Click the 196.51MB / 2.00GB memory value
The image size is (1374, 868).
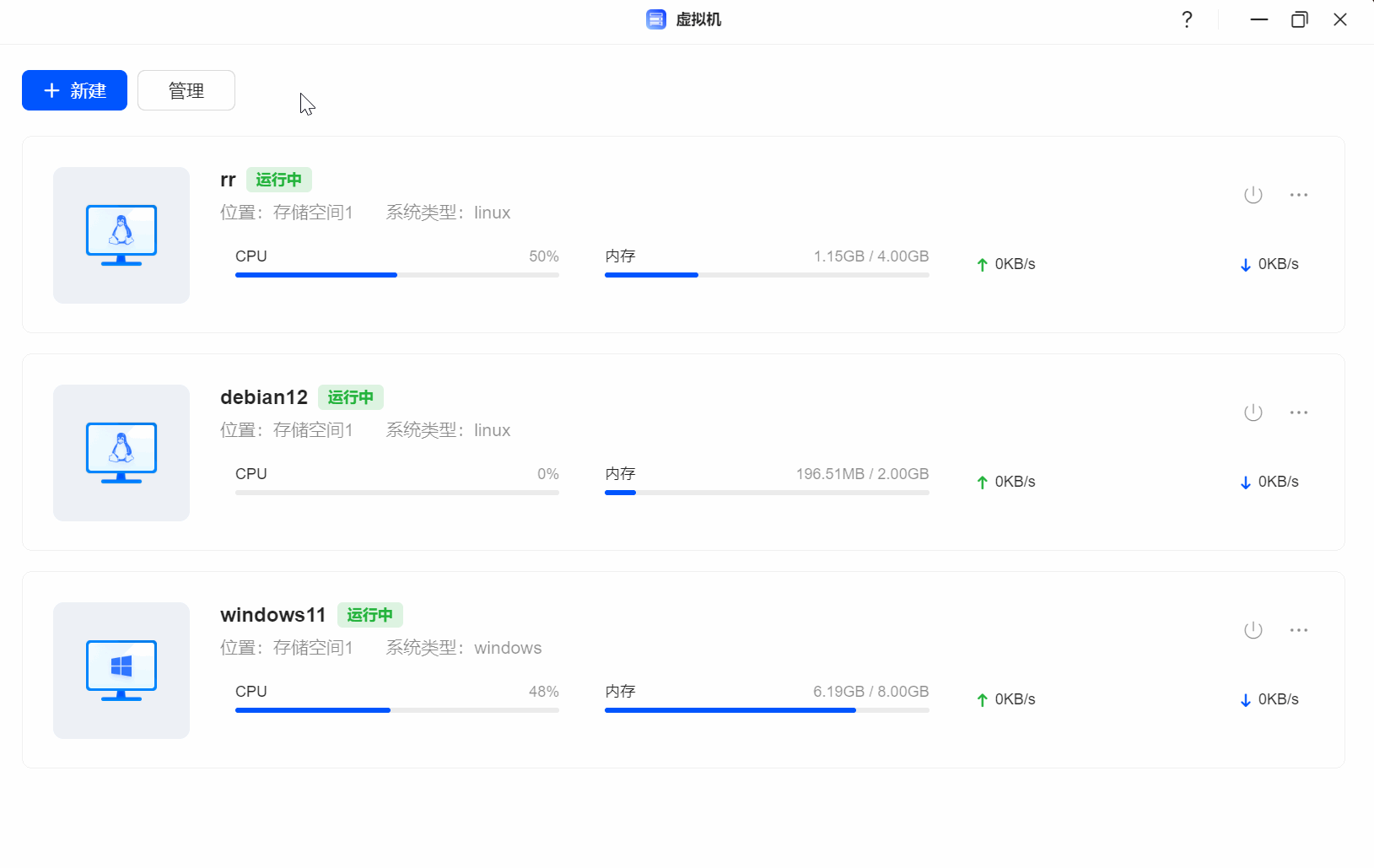click(x=863, y=474)
